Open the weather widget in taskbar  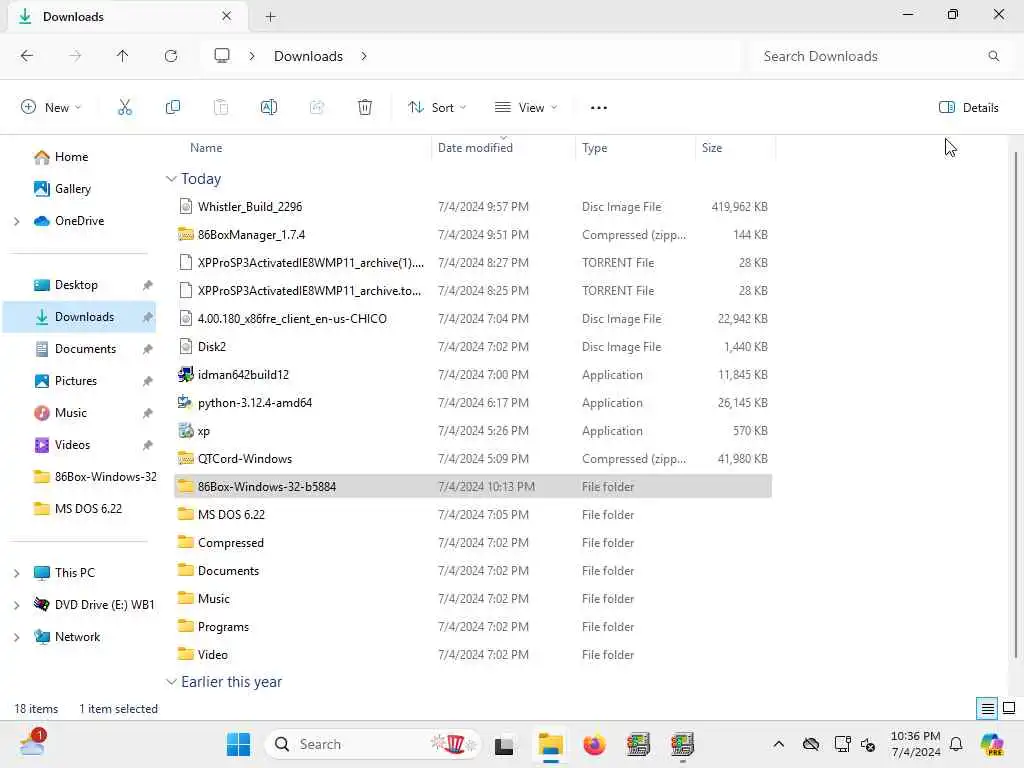31,744
